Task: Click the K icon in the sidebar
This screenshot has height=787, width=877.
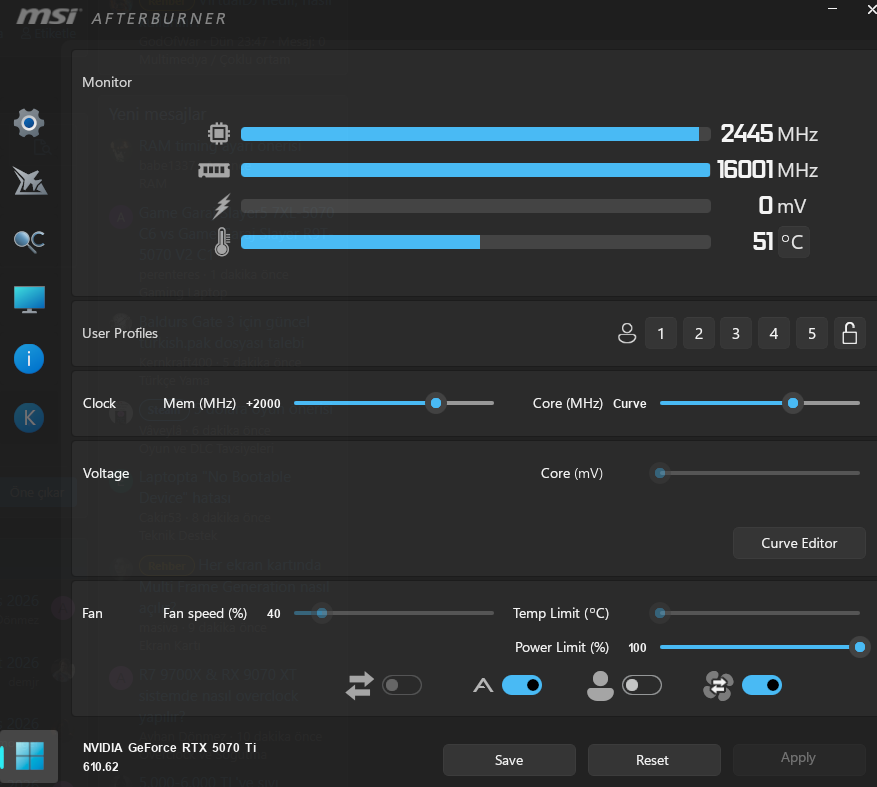Action: pyautogui.click(x=29, y=417)
